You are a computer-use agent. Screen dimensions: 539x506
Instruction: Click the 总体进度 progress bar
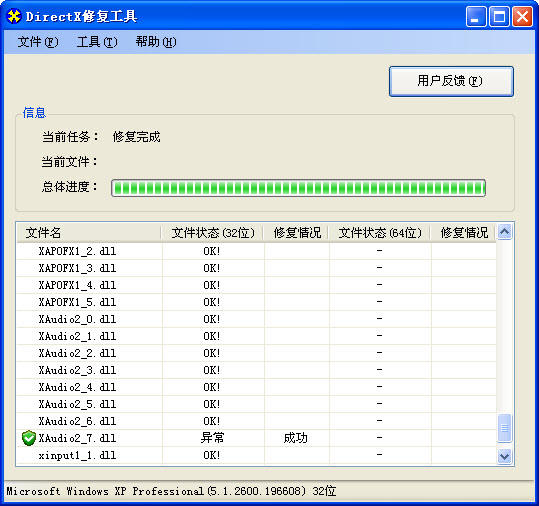[298, 188]
